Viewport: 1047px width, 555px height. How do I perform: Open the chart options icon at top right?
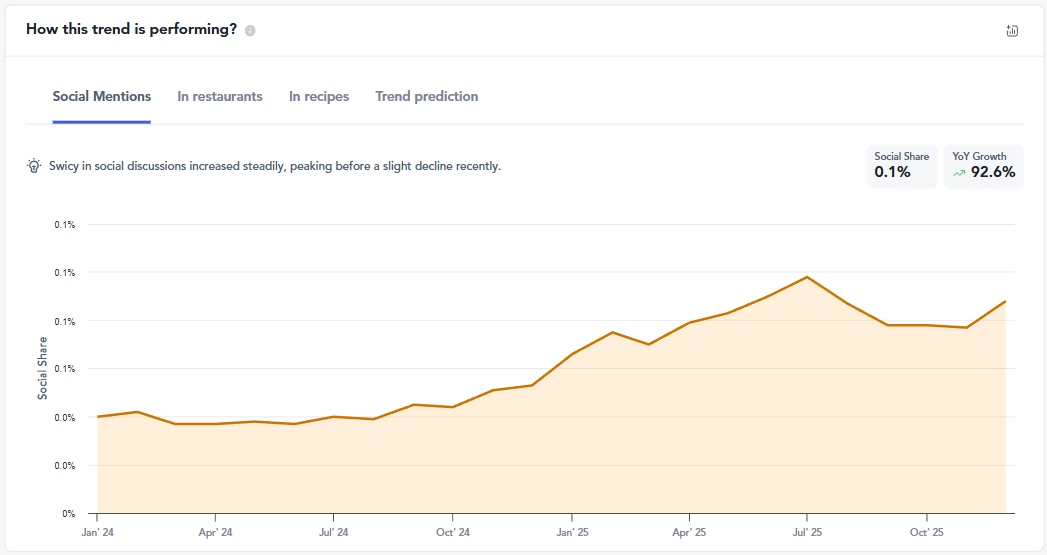(x=1012, y=30)
